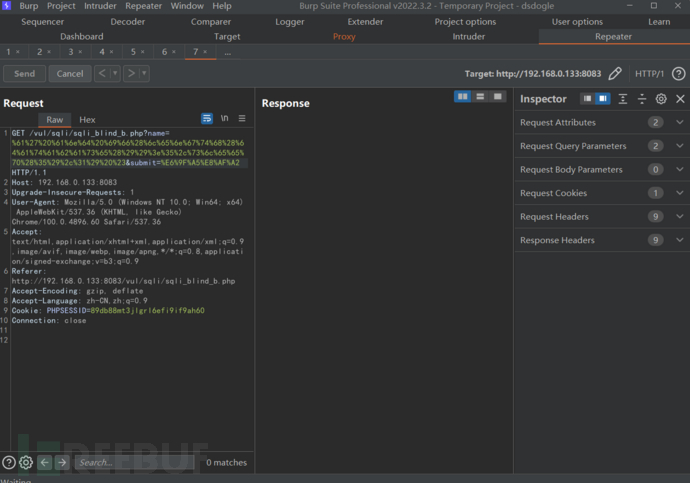This screenshot has width=690, height=483.
Task: Open the Extender tab
Action: pos(365,22)
